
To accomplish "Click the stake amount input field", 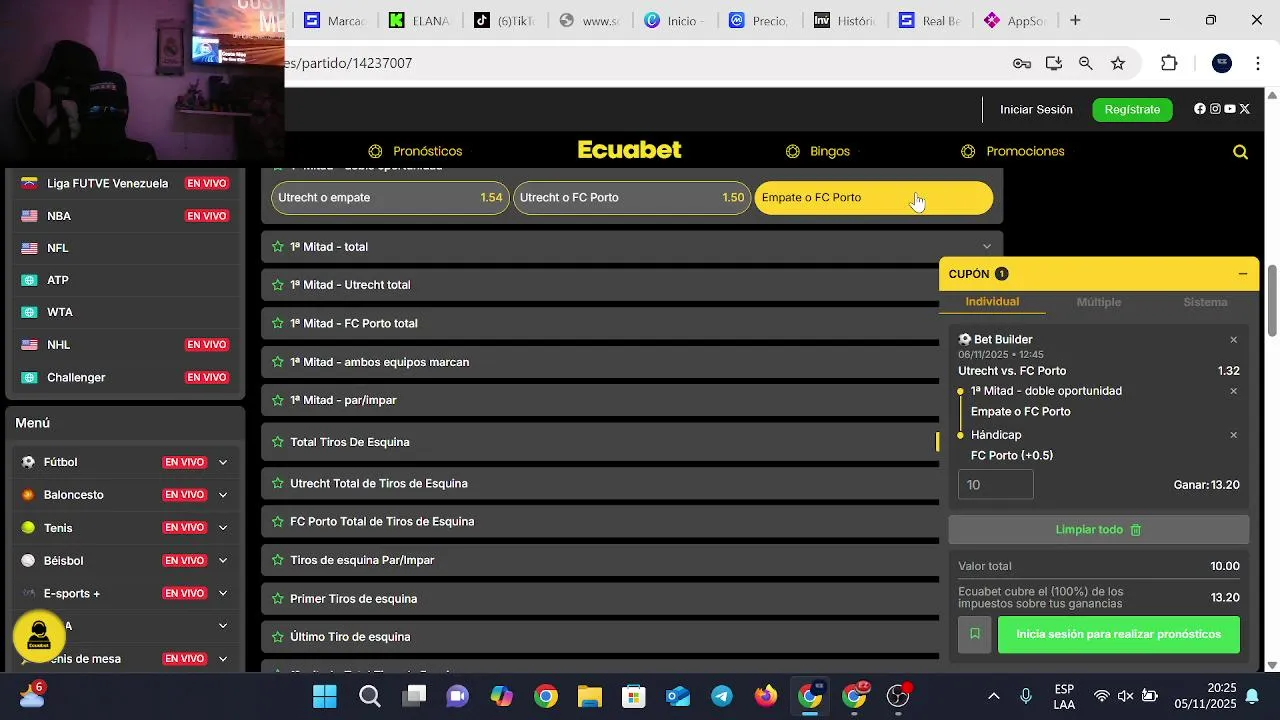I will coord(996,485).
